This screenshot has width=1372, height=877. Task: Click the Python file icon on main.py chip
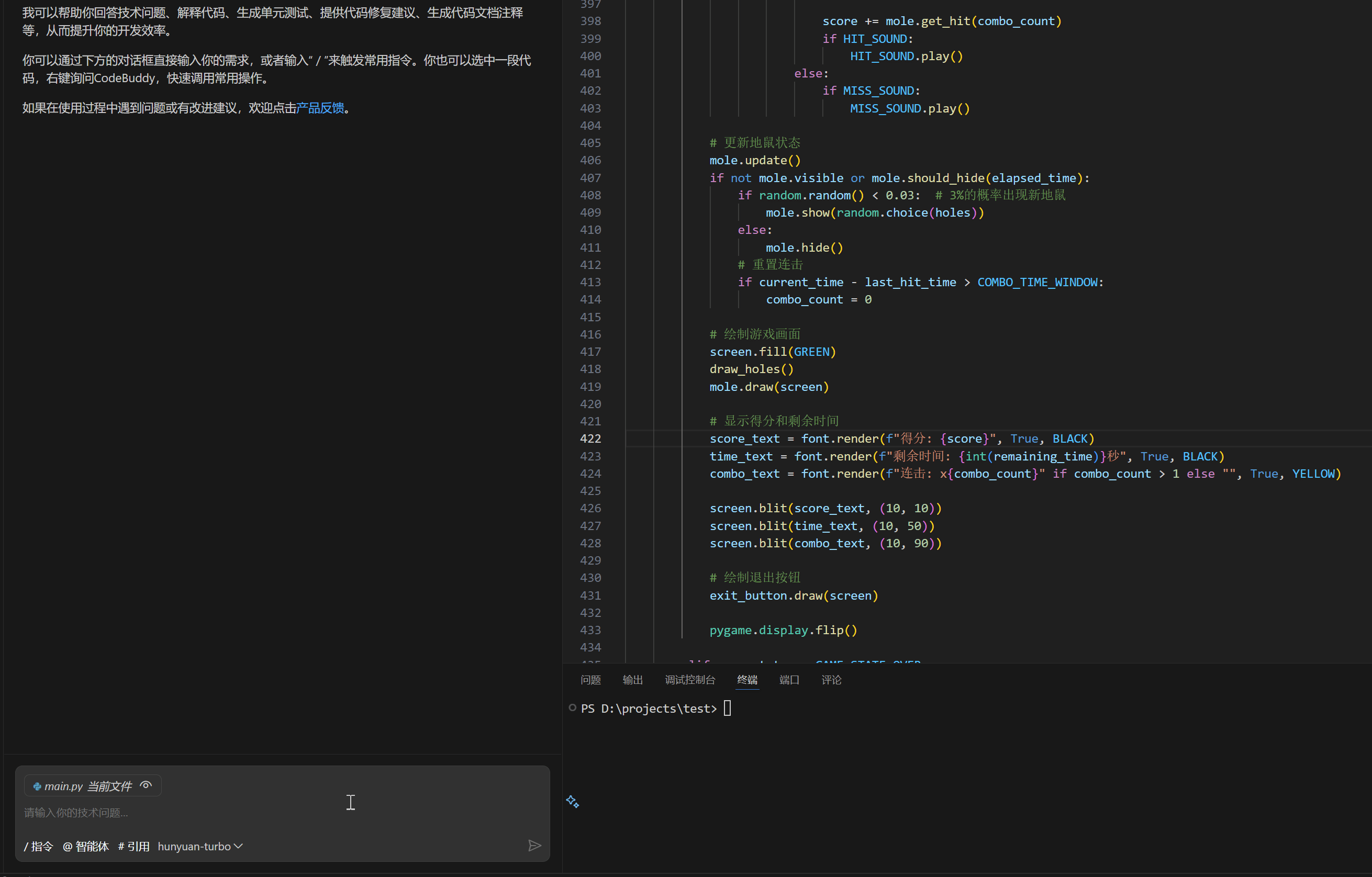point(37,786)
